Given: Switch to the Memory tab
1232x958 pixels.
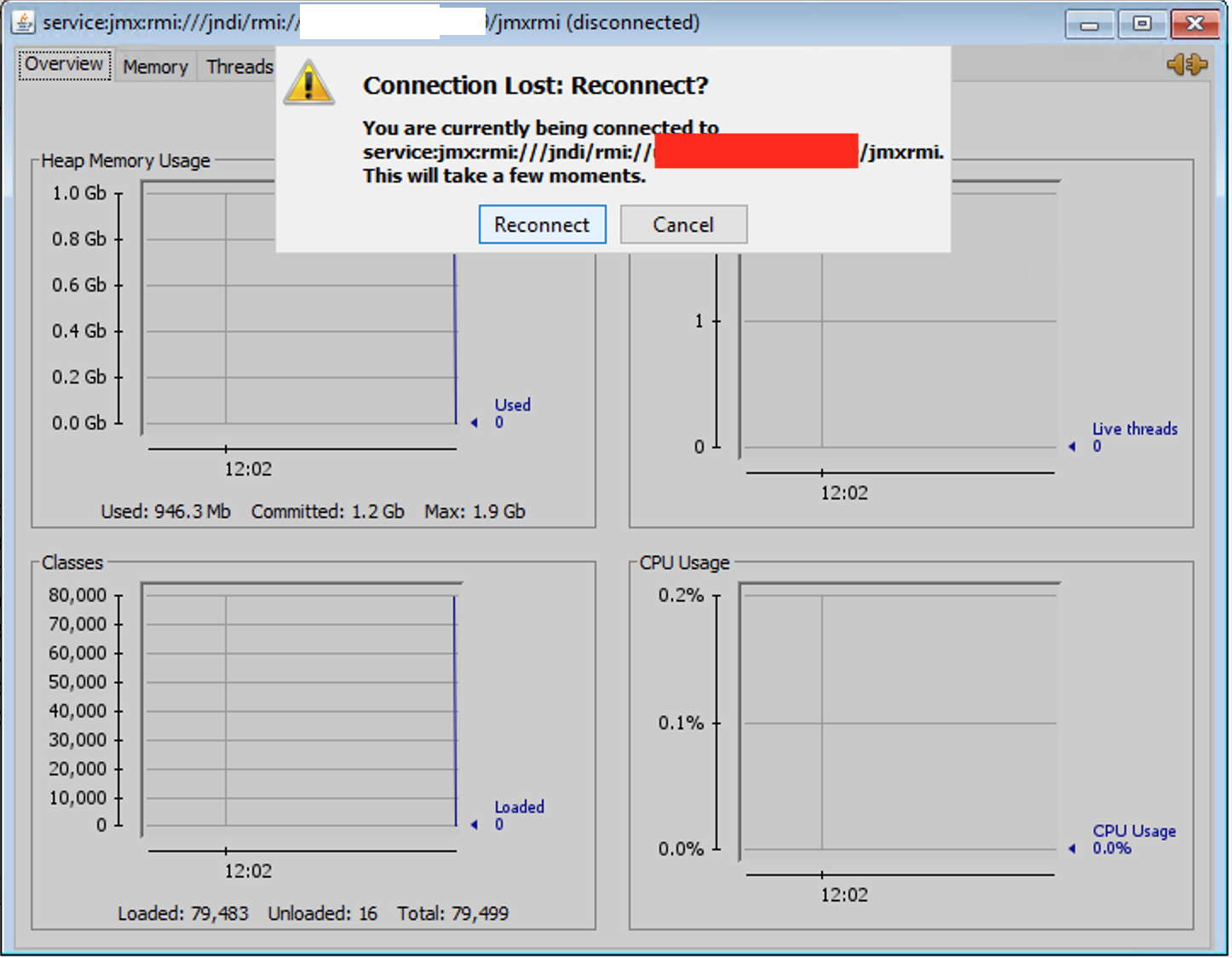Looking at the screenshot, I should 155,66.
